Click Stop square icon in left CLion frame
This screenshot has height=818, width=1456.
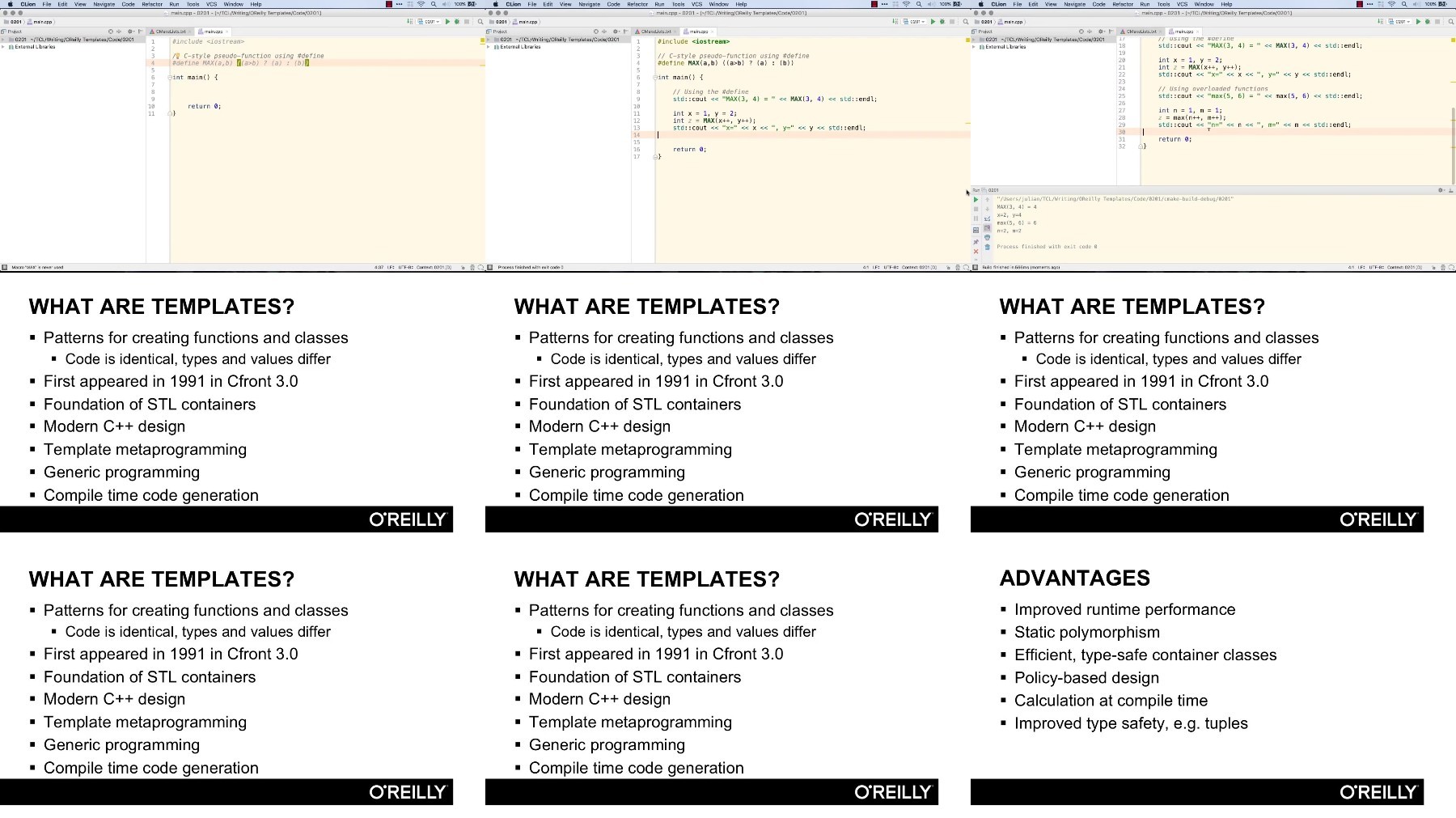[467, 22]
